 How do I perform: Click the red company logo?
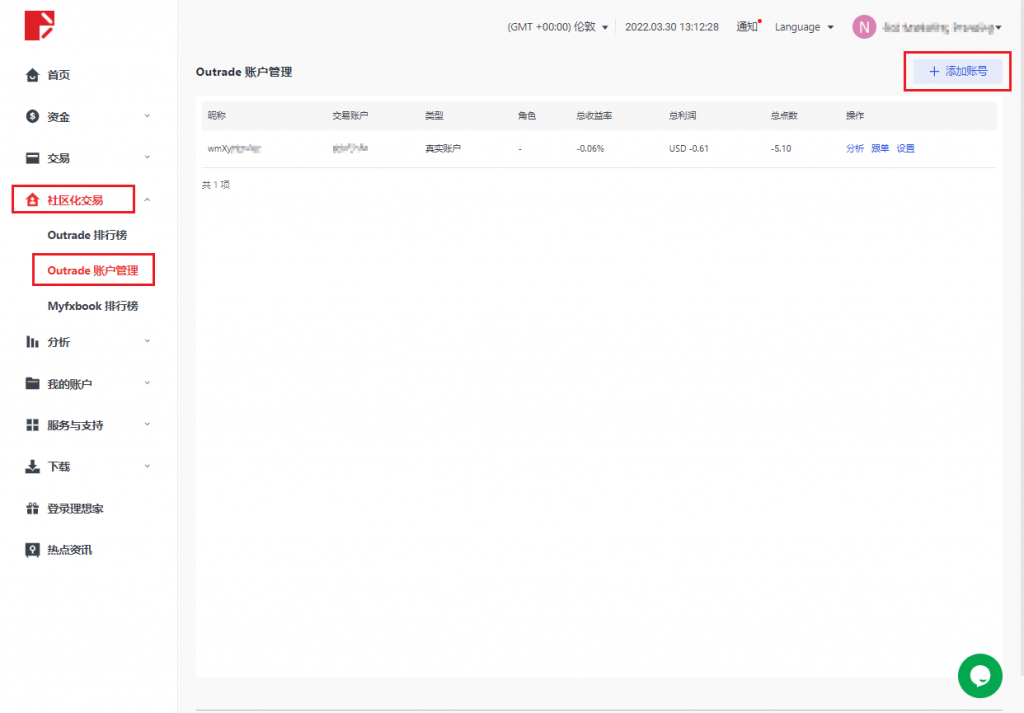tap(40, 25)
